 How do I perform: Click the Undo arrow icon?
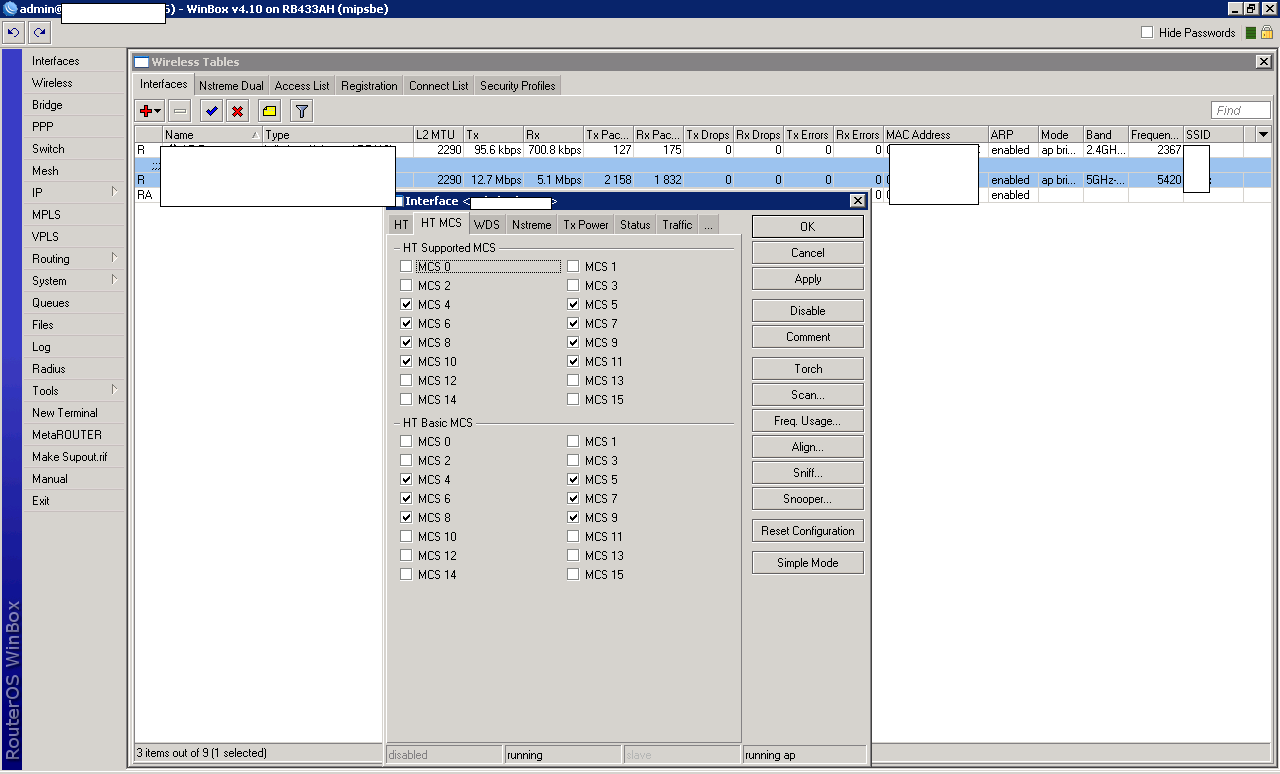click(13, 33)
